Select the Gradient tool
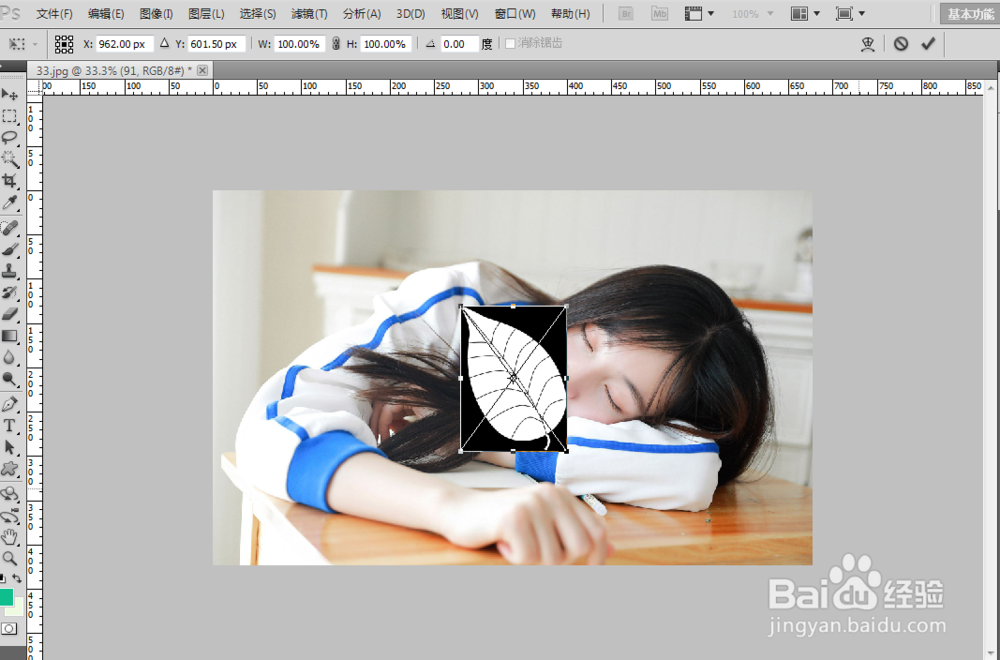Image resolution: width=1000 pixels, height=660 pixels. [x=10, y=336]
